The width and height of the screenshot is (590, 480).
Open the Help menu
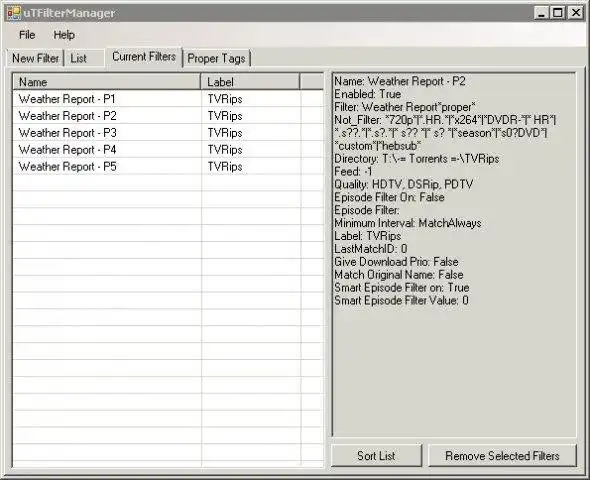pos(64,35)
